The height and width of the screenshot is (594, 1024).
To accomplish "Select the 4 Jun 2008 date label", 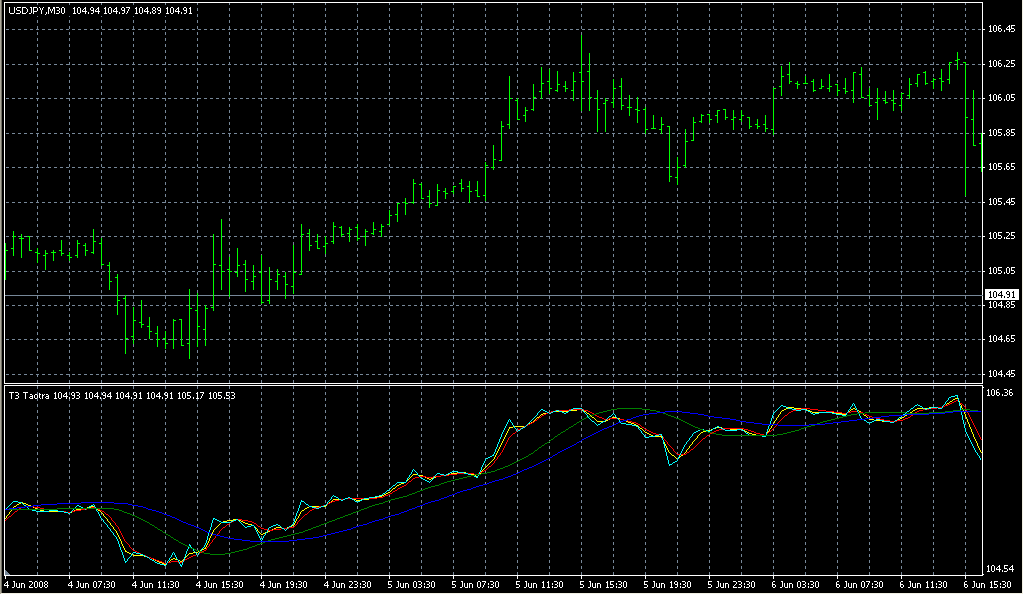I will tap(26, 584).
